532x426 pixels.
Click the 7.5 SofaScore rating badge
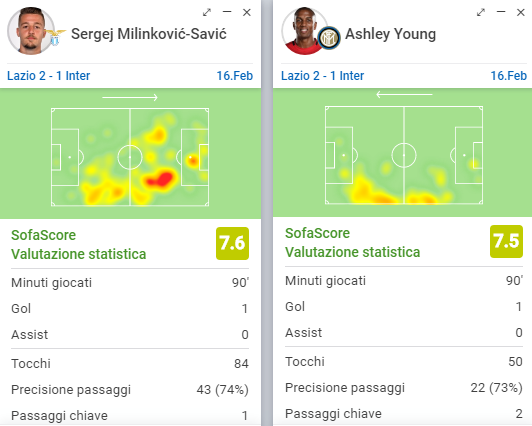[506, 241]
